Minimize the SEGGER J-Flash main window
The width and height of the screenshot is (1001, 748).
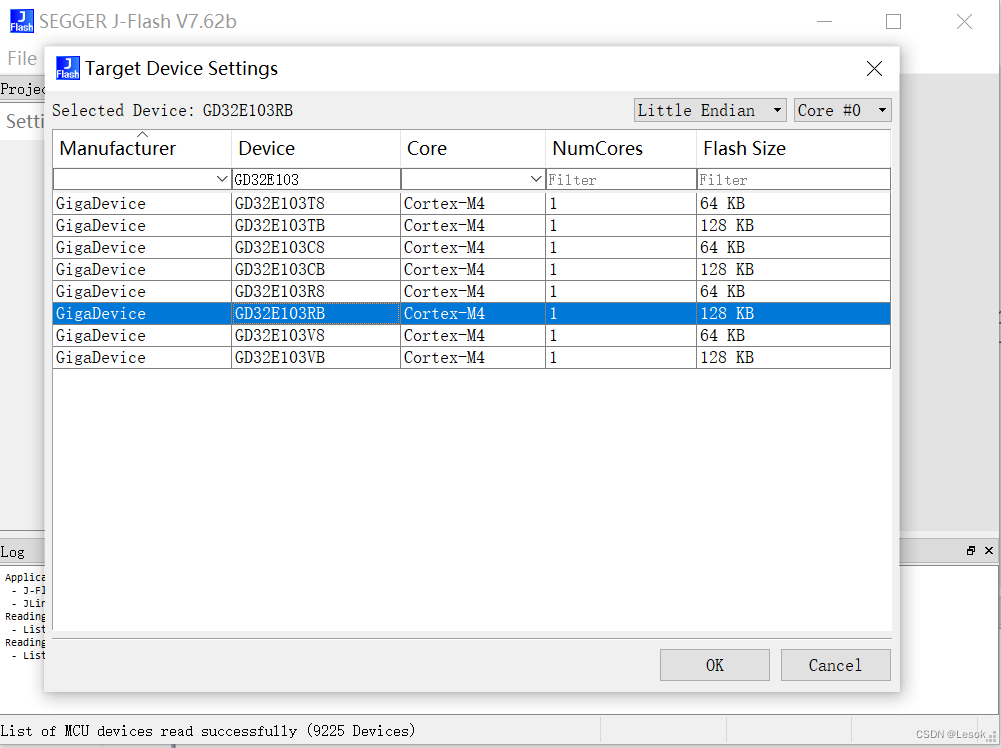point(825,22)
